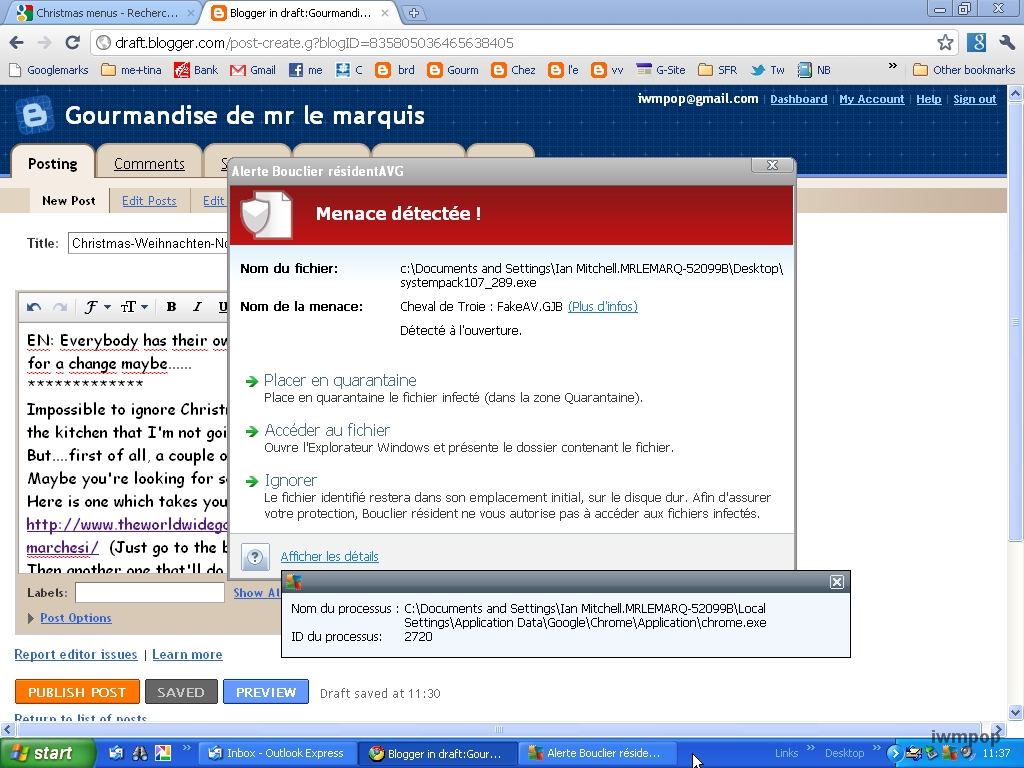This screenshot has width=1024, height=768.
Task: Open the font size dropdown
Action: click(135, 307)
